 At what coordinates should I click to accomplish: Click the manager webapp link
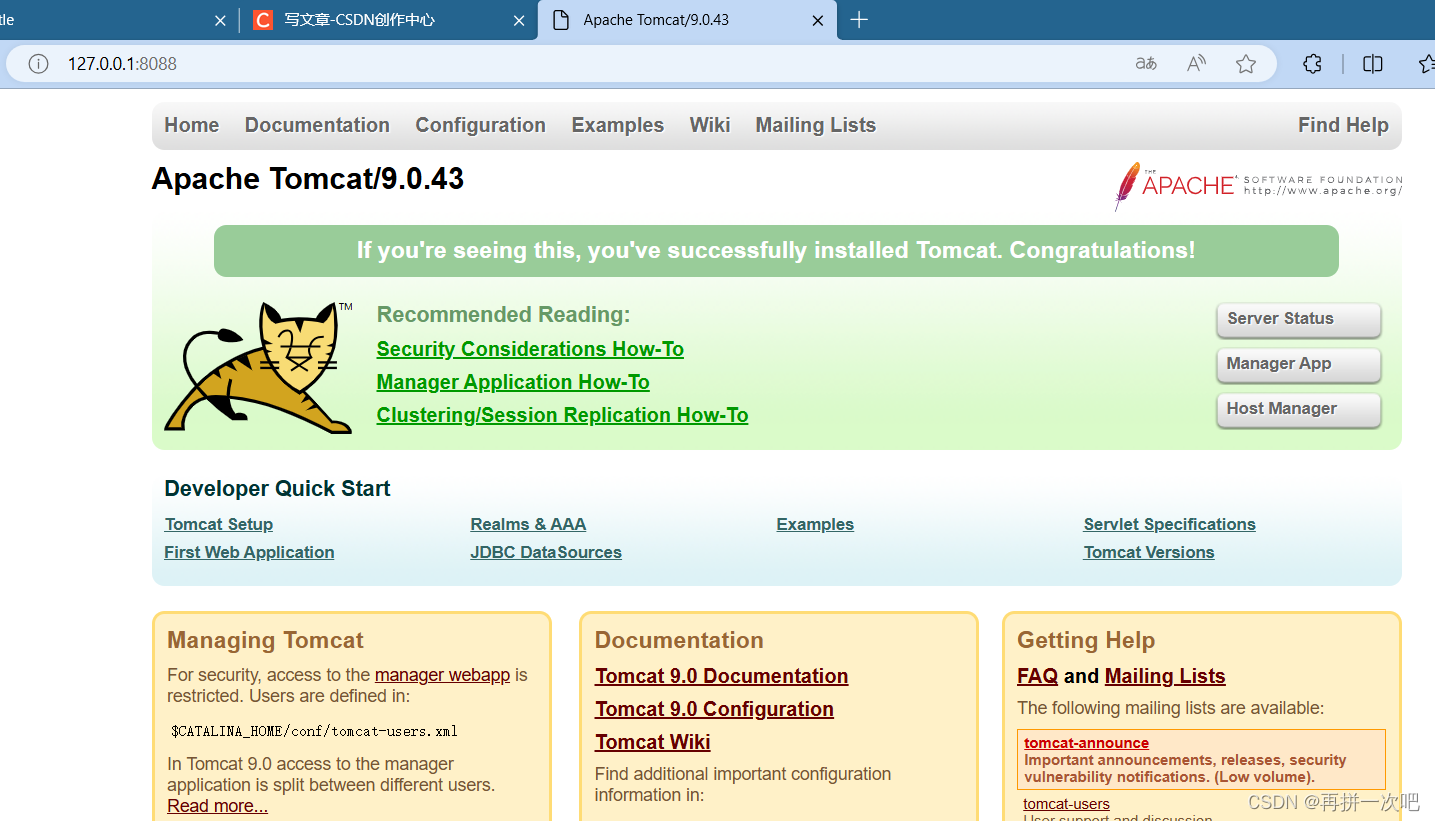pos(442,675)
